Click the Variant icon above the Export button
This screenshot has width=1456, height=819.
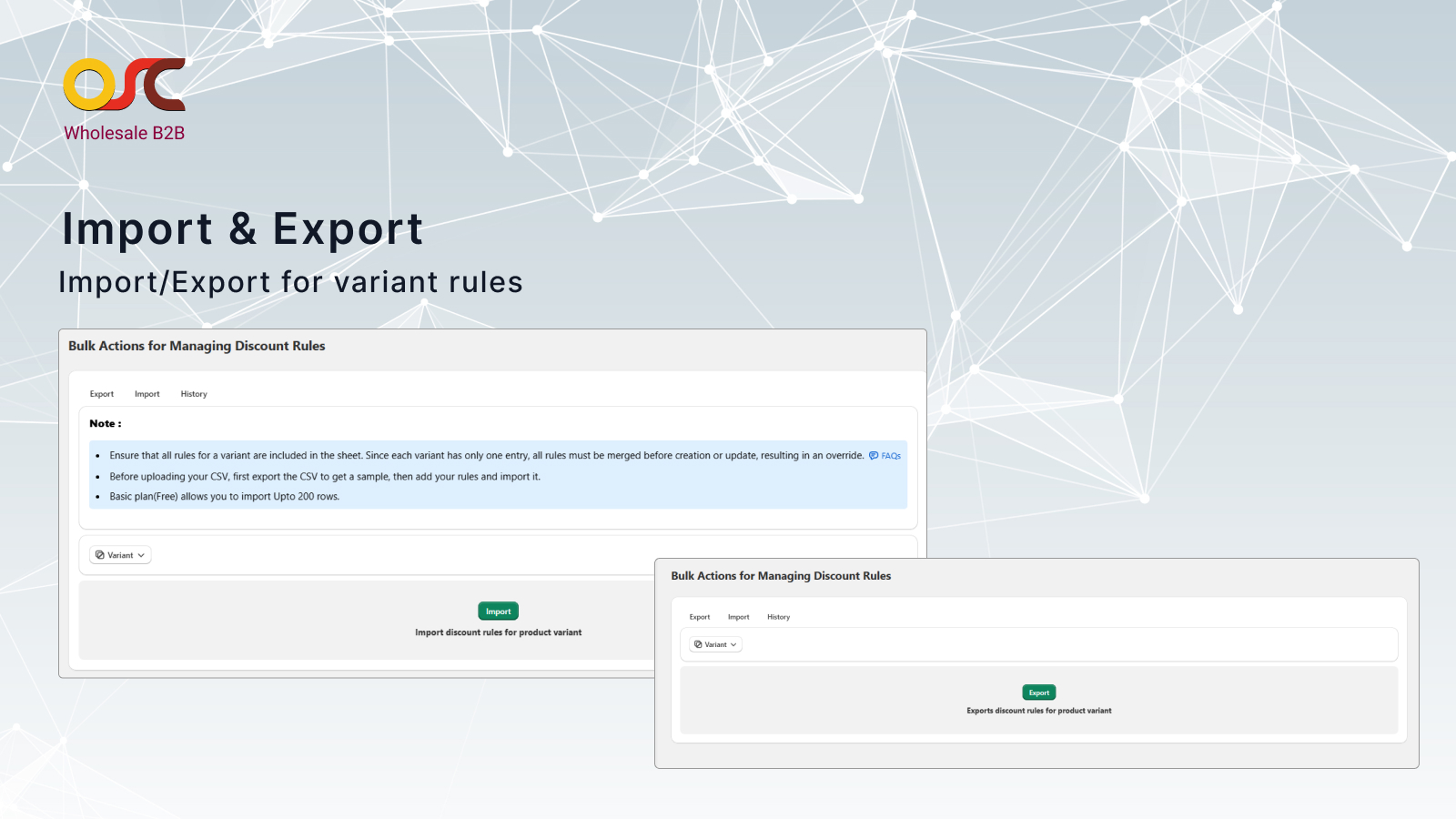point(698,644)
